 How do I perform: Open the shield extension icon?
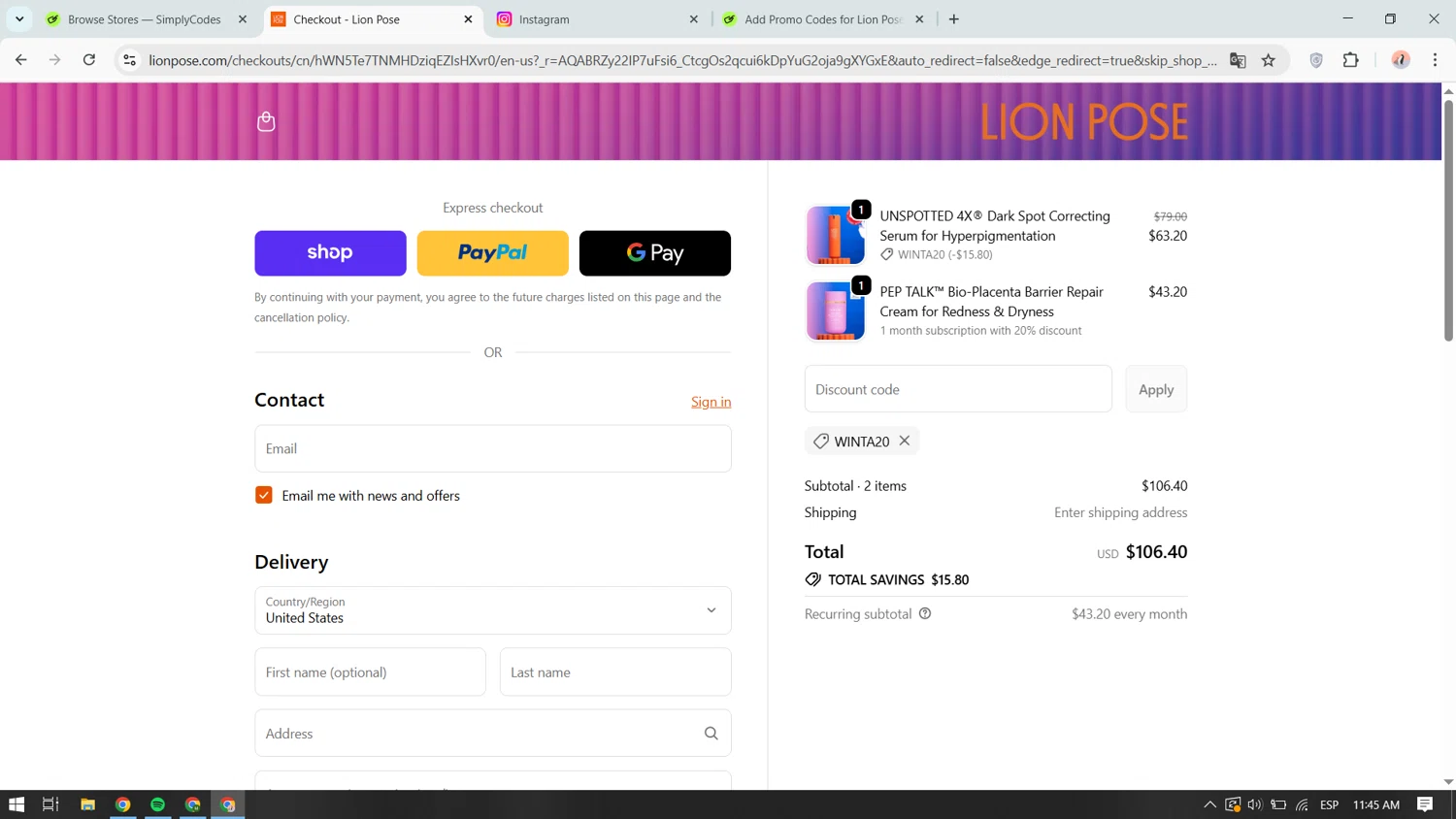click(1316, 60)
